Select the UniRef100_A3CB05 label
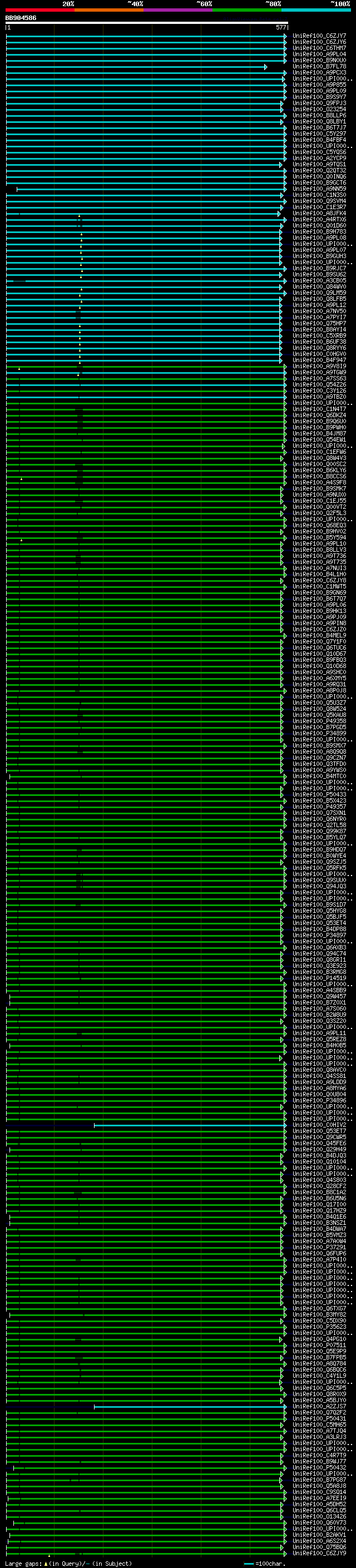The width and height of the screenshot is (356, 1568). click(319, 280)
